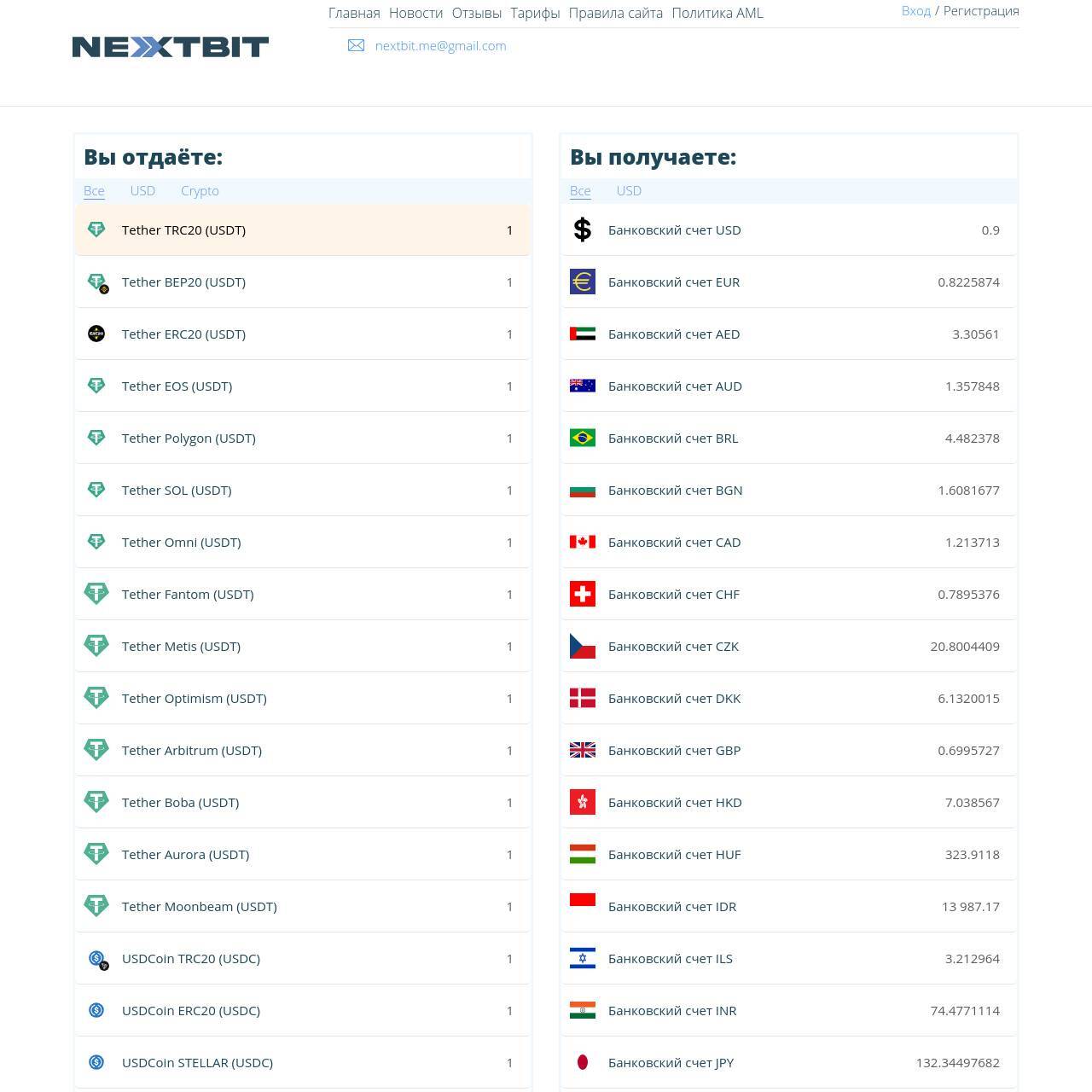This screenshot has width=1092, height=1092.
Task: Open nextbit.me@gmail.com email link
Action: click(x=440, y=46)
